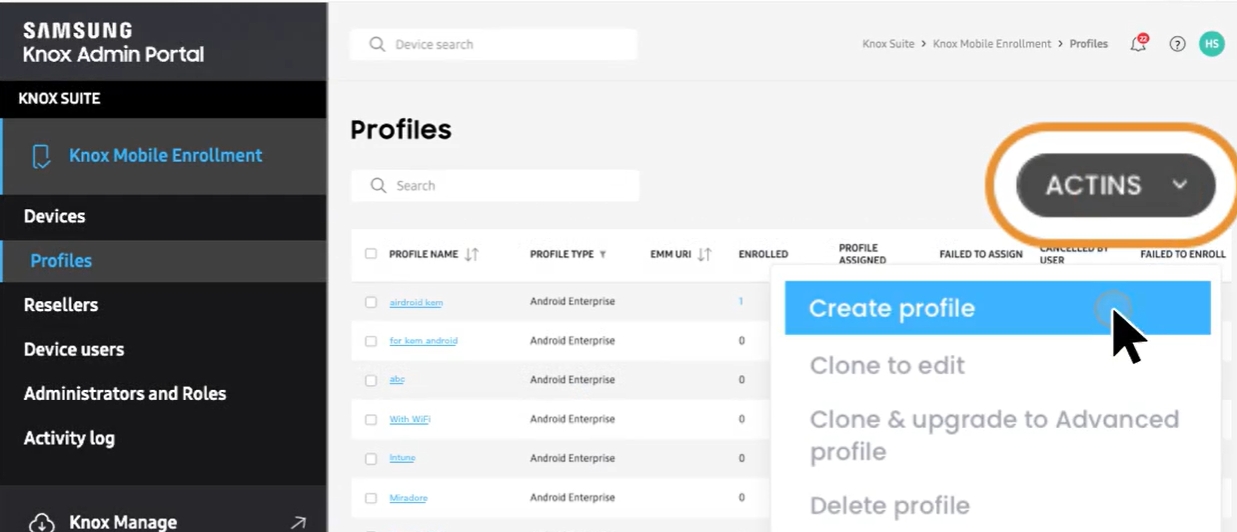The image size is (1237, 532).
Task: Check the for kem android profile checkbox
Action: click(x=371, y=341)
